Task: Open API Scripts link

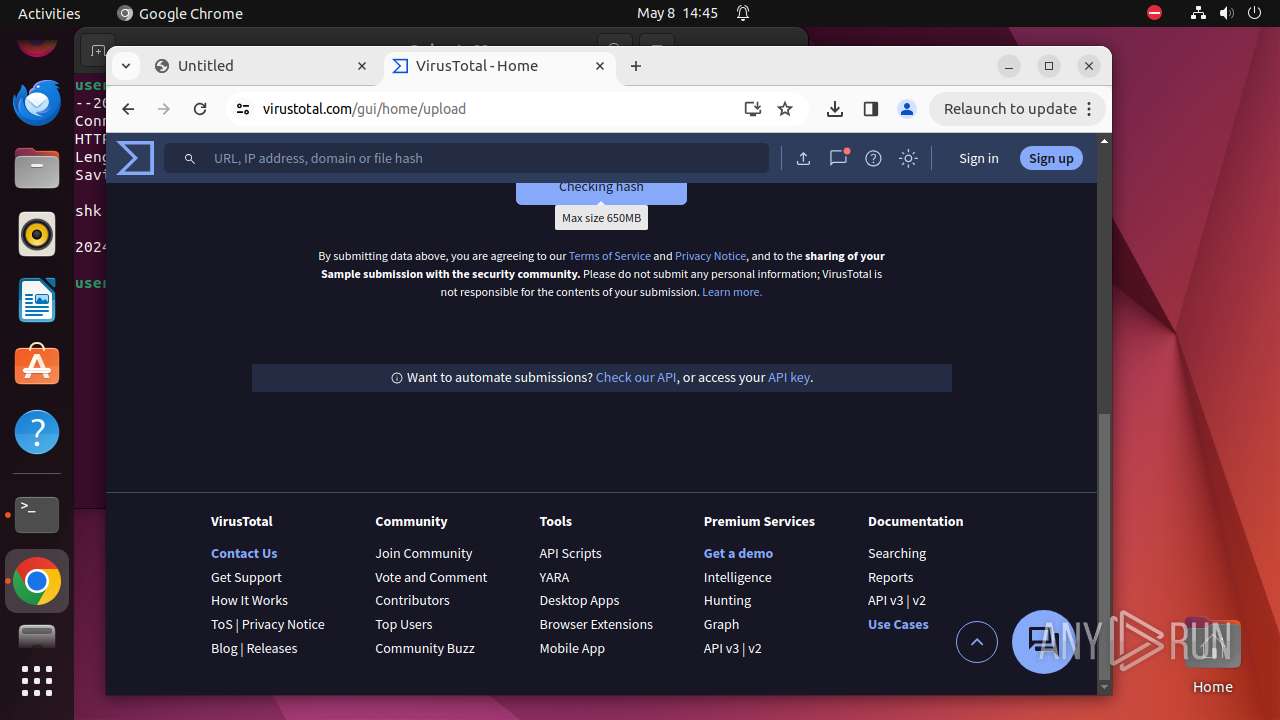Action: tap(570, 553)
